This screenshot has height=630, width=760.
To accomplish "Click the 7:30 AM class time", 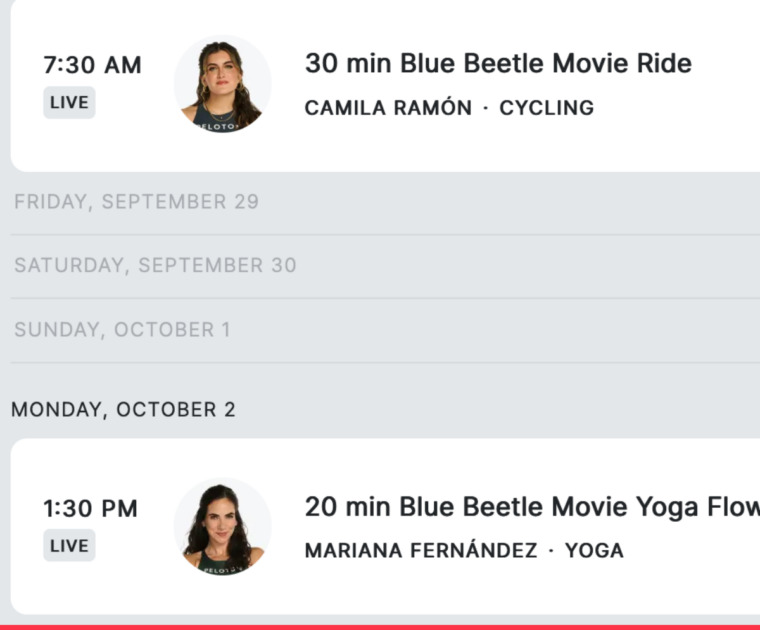I will 92,66.
